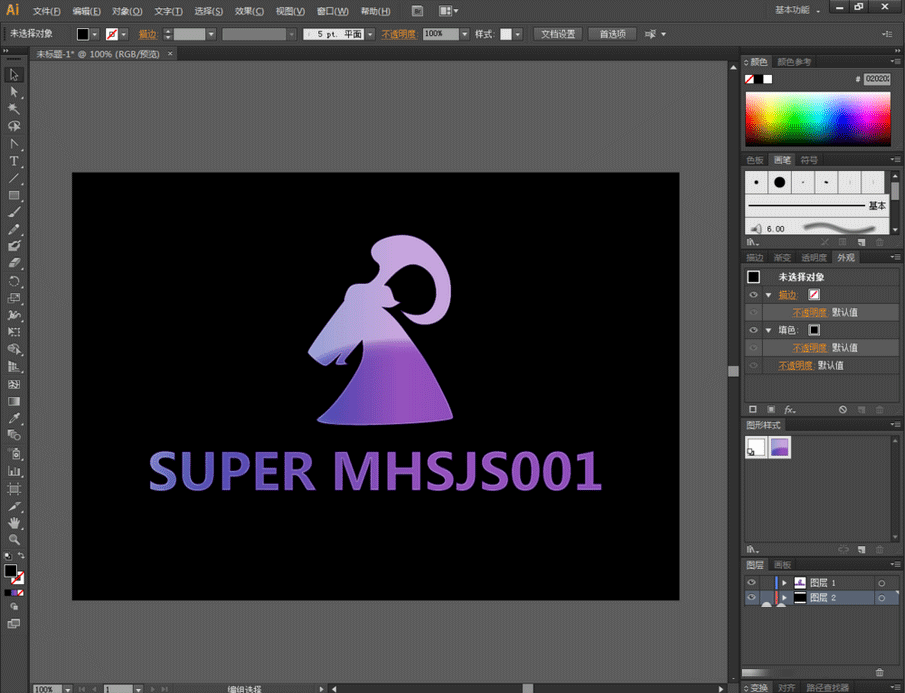Click the fx add effect icon
905x693 pixels.
click(790, 410)
